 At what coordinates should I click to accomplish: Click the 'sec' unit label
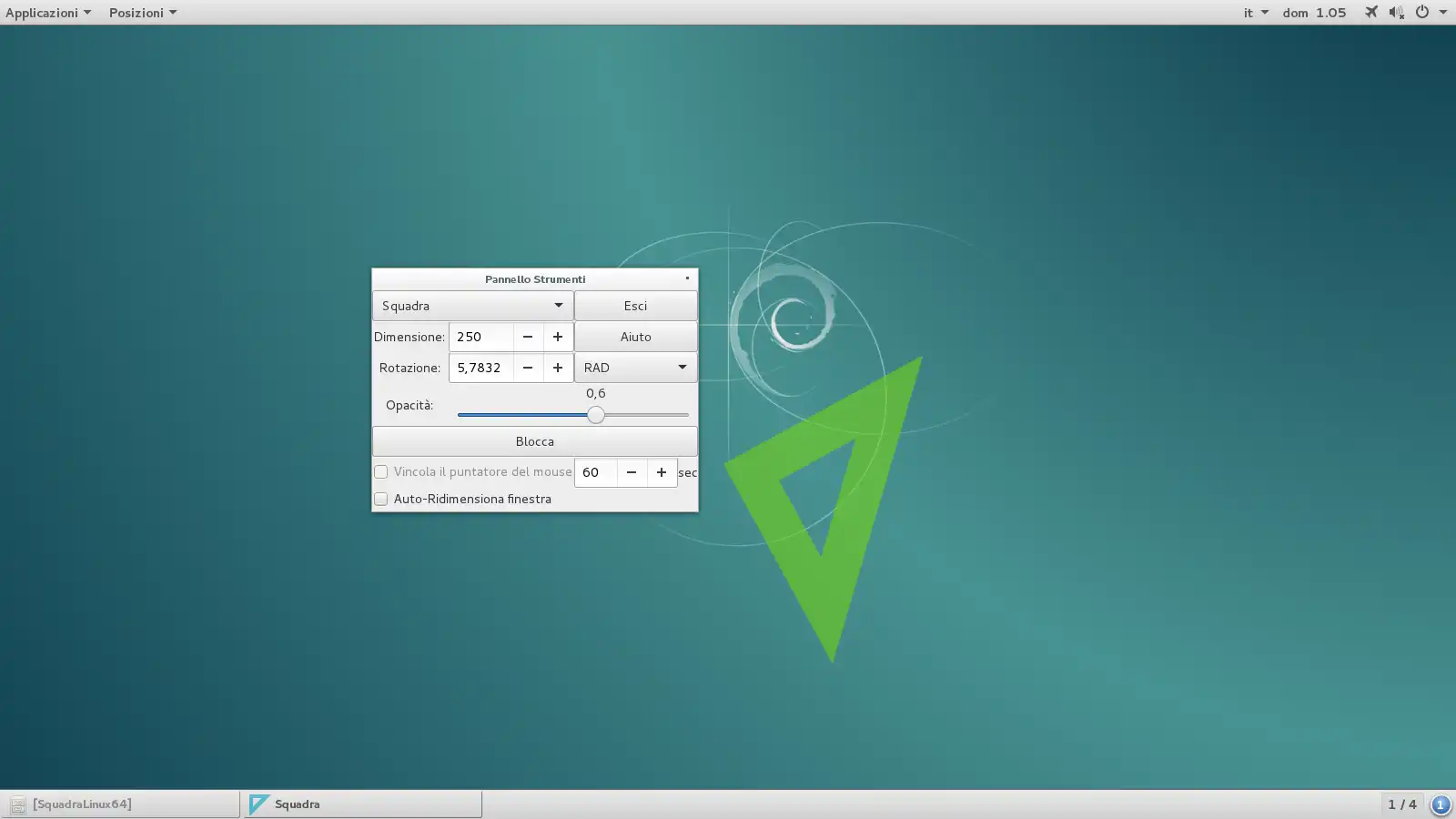pyautogui.click(x=688, y=472)
